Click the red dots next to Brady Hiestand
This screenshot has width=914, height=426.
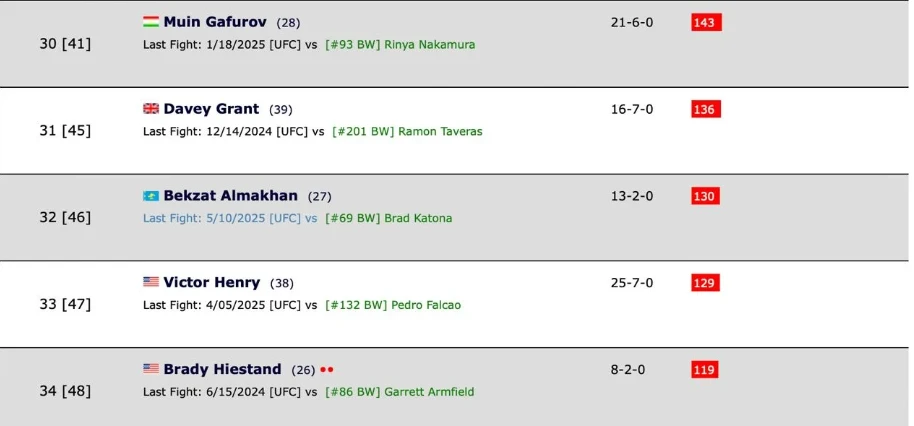327,370
